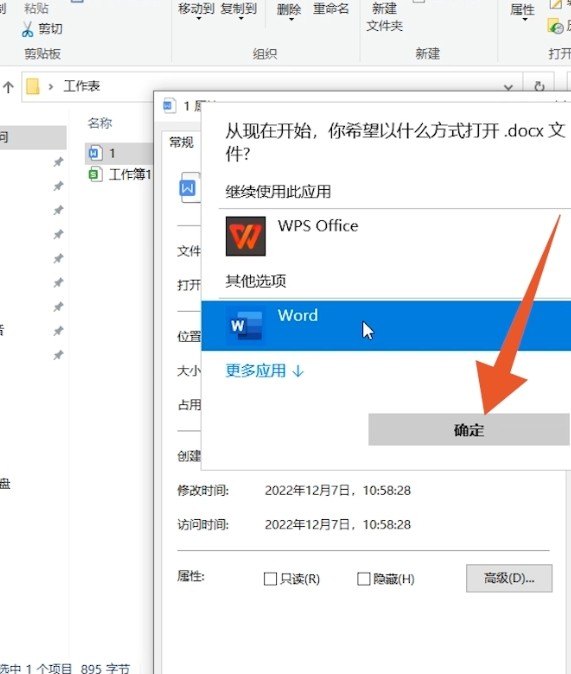Image resolution: width=571 pixels, height=674 pixels.
Task: Confirm selection with 确定 button
Action: pyautogui.click(x=469, y=429)
